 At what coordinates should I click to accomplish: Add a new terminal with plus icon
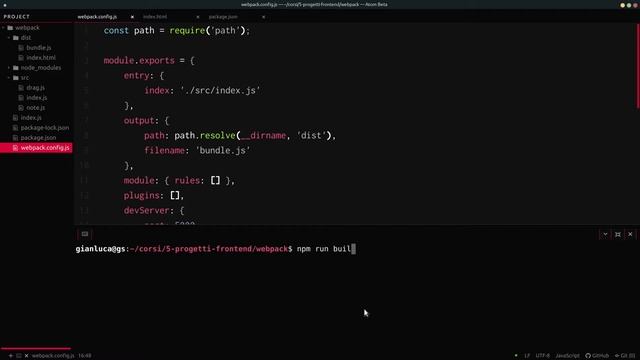coord(11,356)
